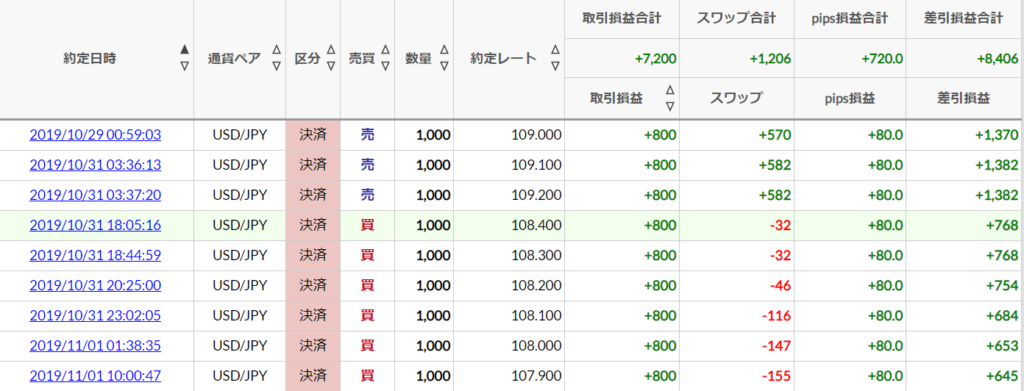Sort by 約定レート column sort arrows
Image resolution: width=1024 pixels, height=391 pixels.
tap(555, 58)
